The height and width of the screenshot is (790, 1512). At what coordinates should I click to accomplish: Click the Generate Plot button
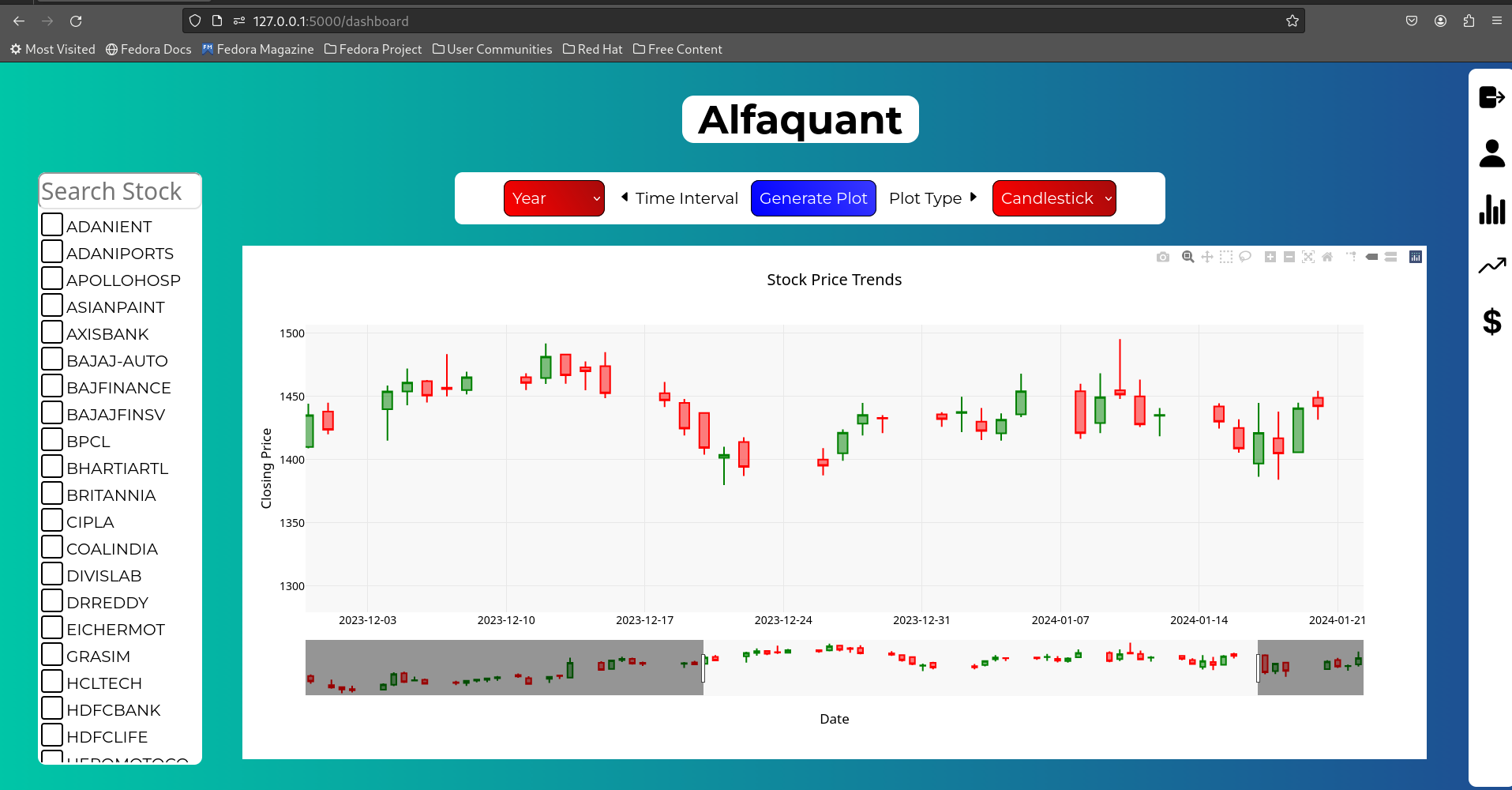coord(813,198)
